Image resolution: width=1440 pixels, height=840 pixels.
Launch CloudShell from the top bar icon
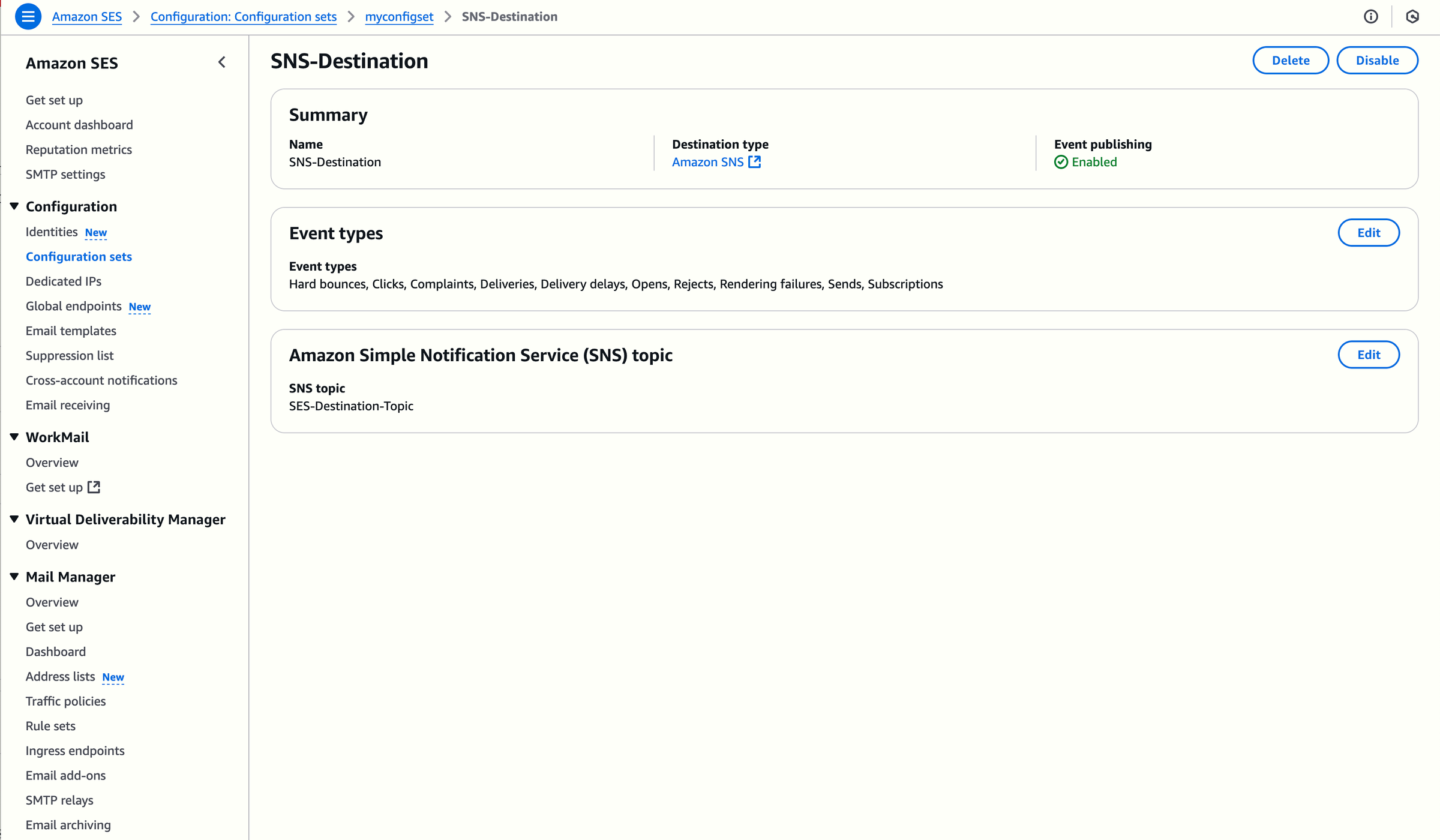click(x=1413, y=16)
